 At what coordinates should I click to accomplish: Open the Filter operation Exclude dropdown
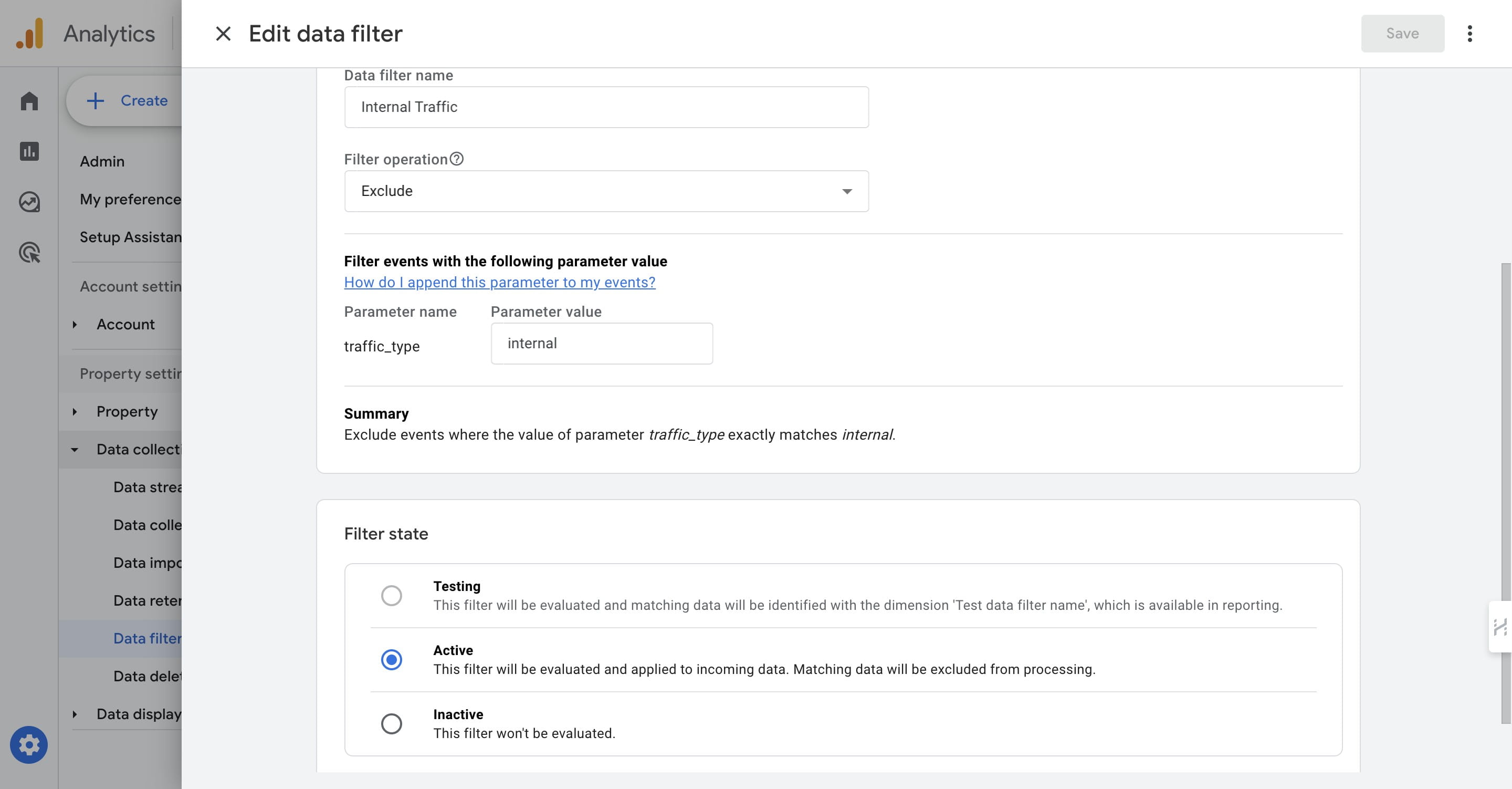(x=606, y=191)
